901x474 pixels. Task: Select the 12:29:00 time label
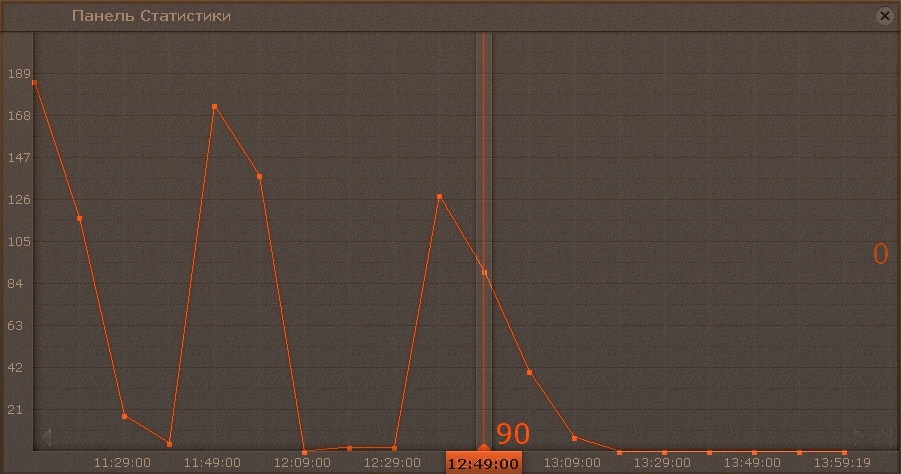tap(392, 463)
